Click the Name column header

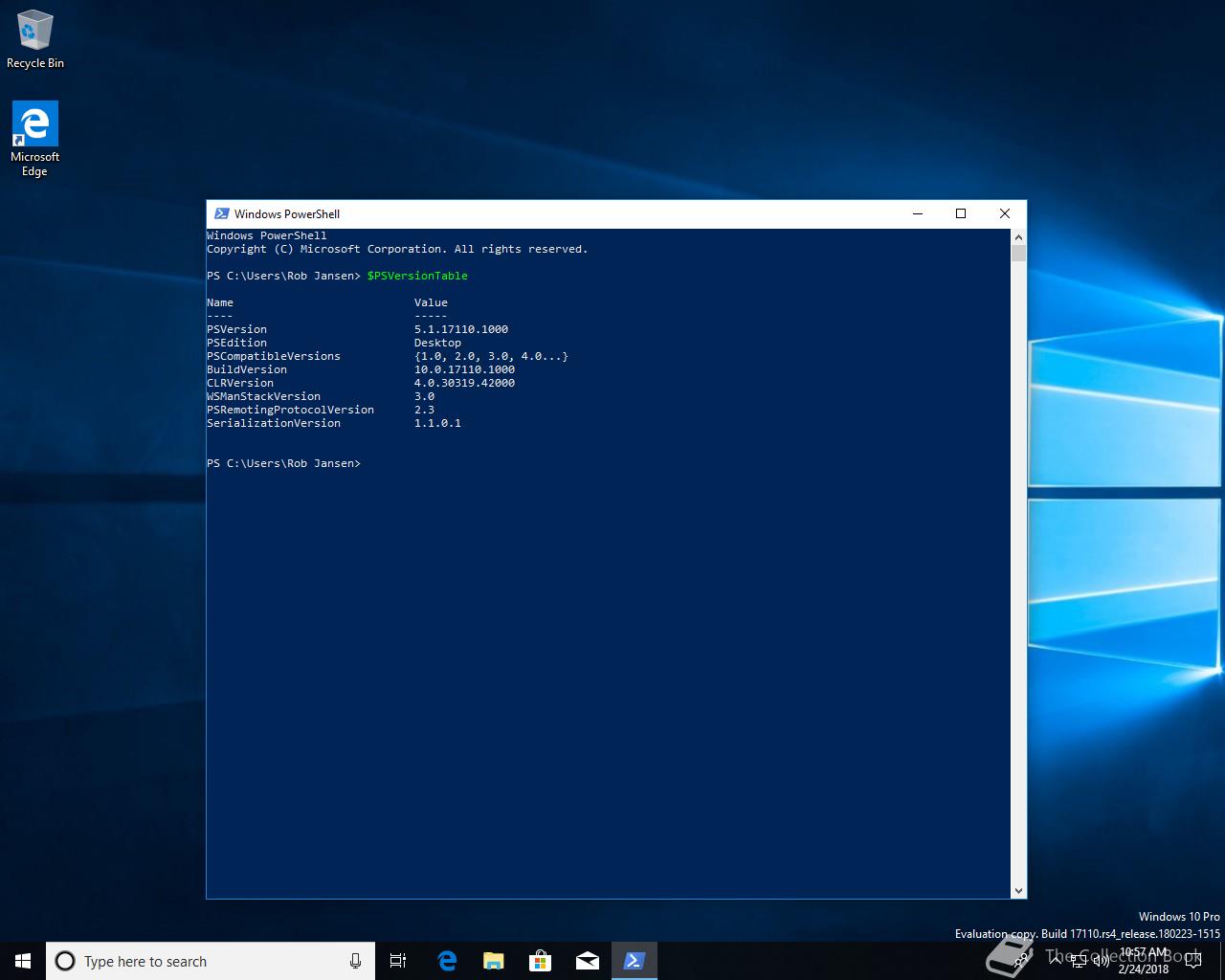pos(220,302)
